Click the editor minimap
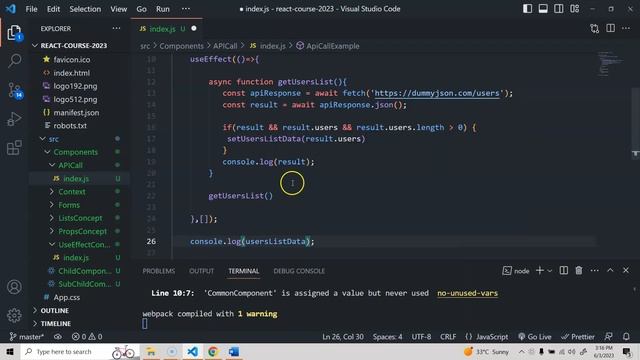This screenshot has width=640, height=360. [610, 63]
